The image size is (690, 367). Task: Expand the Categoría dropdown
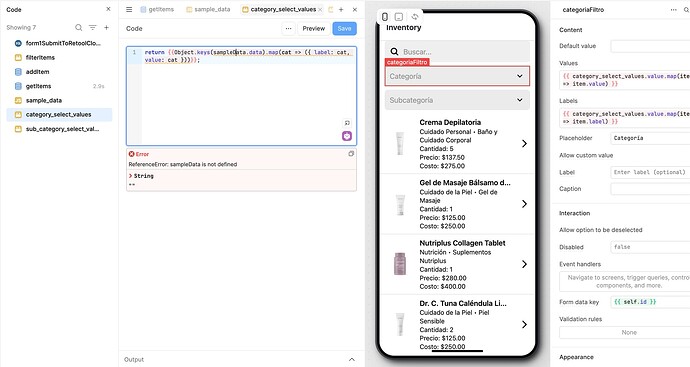tap(457, 76)
